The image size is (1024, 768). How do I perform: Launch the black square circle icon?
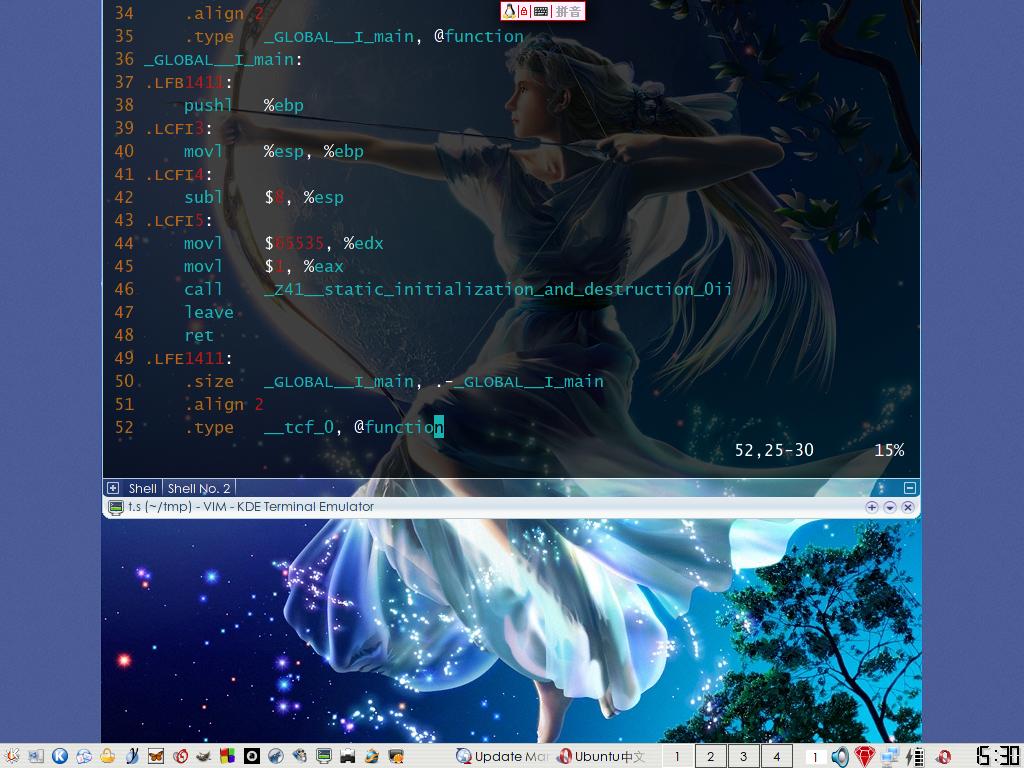pyautogui.click(x=251, y=756)
